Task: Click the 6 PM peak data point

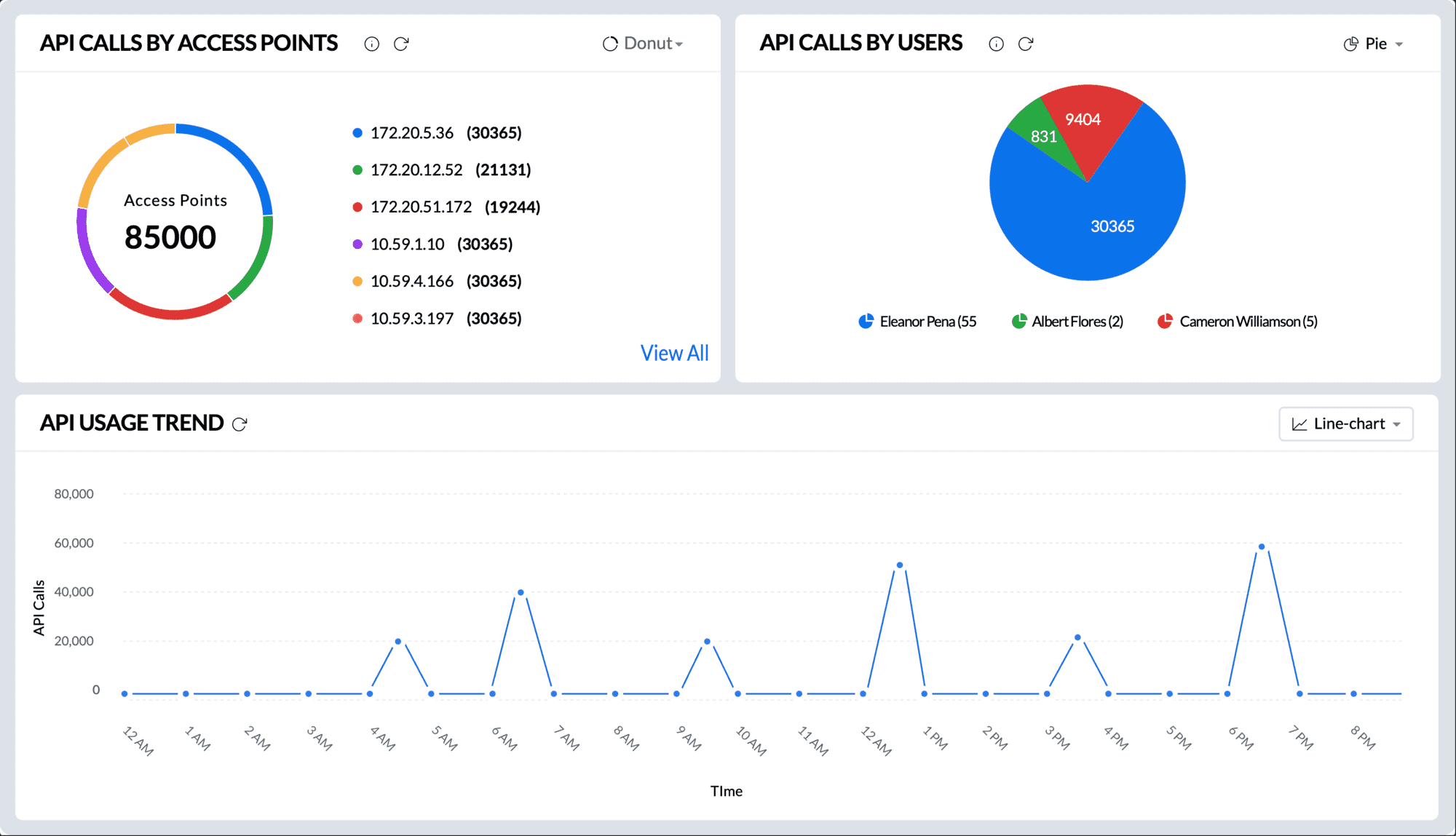Action: [x=1262, y=546]
